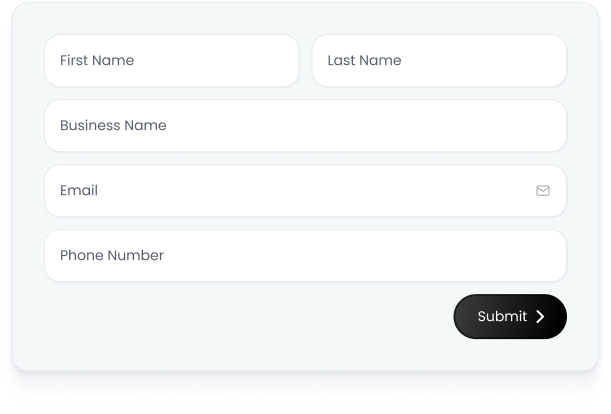Click the 'Phone Number' placeholder label
The height and width of the screenshot is (414, 611).
click(x=112, y=256)
